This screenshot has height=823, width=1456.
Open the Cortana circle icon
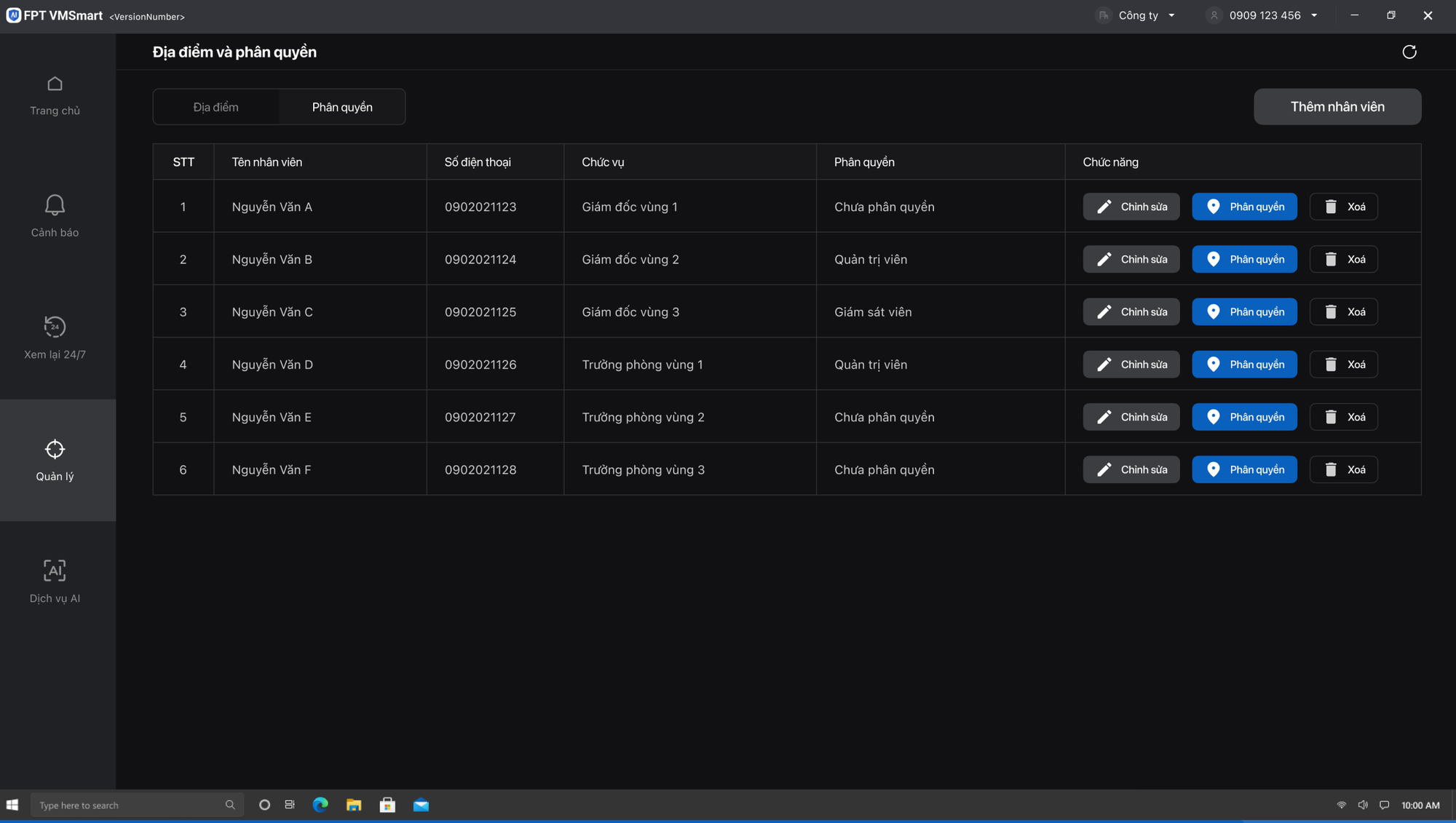[264, 805]
